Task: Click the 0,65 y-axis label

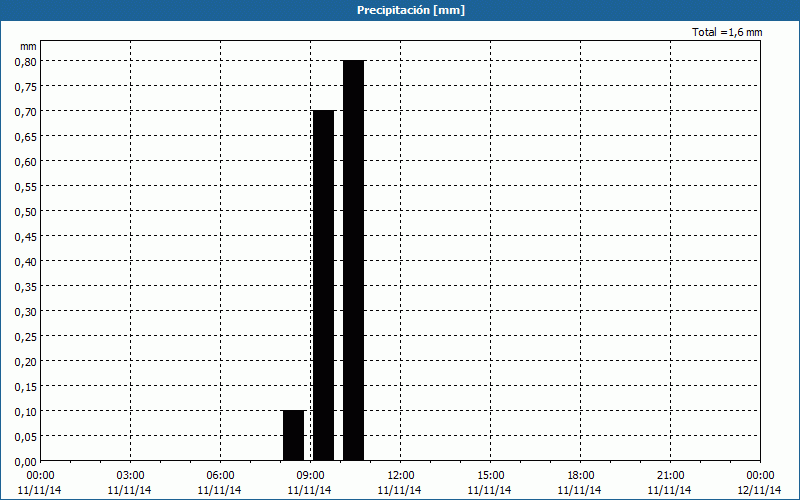Action: pos(26,136)
